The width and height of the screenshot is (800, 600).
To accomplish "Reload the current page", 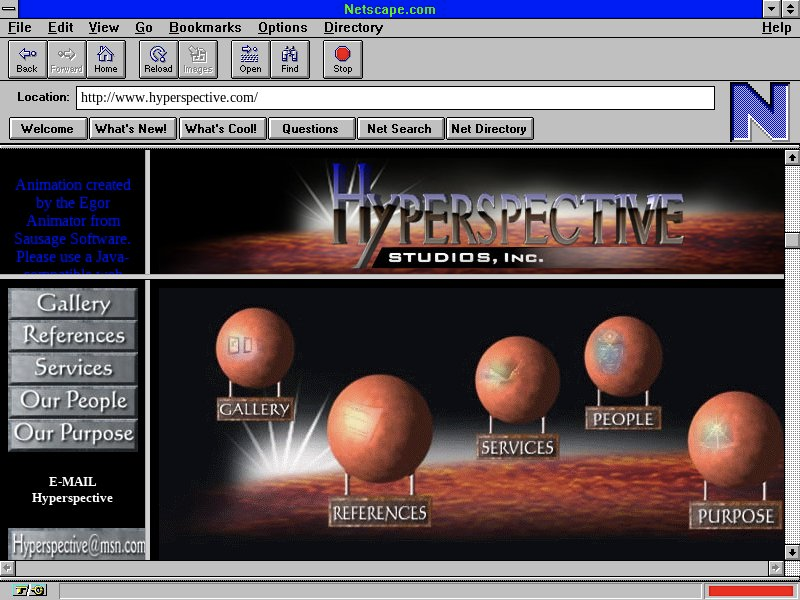I will point(158,59).
